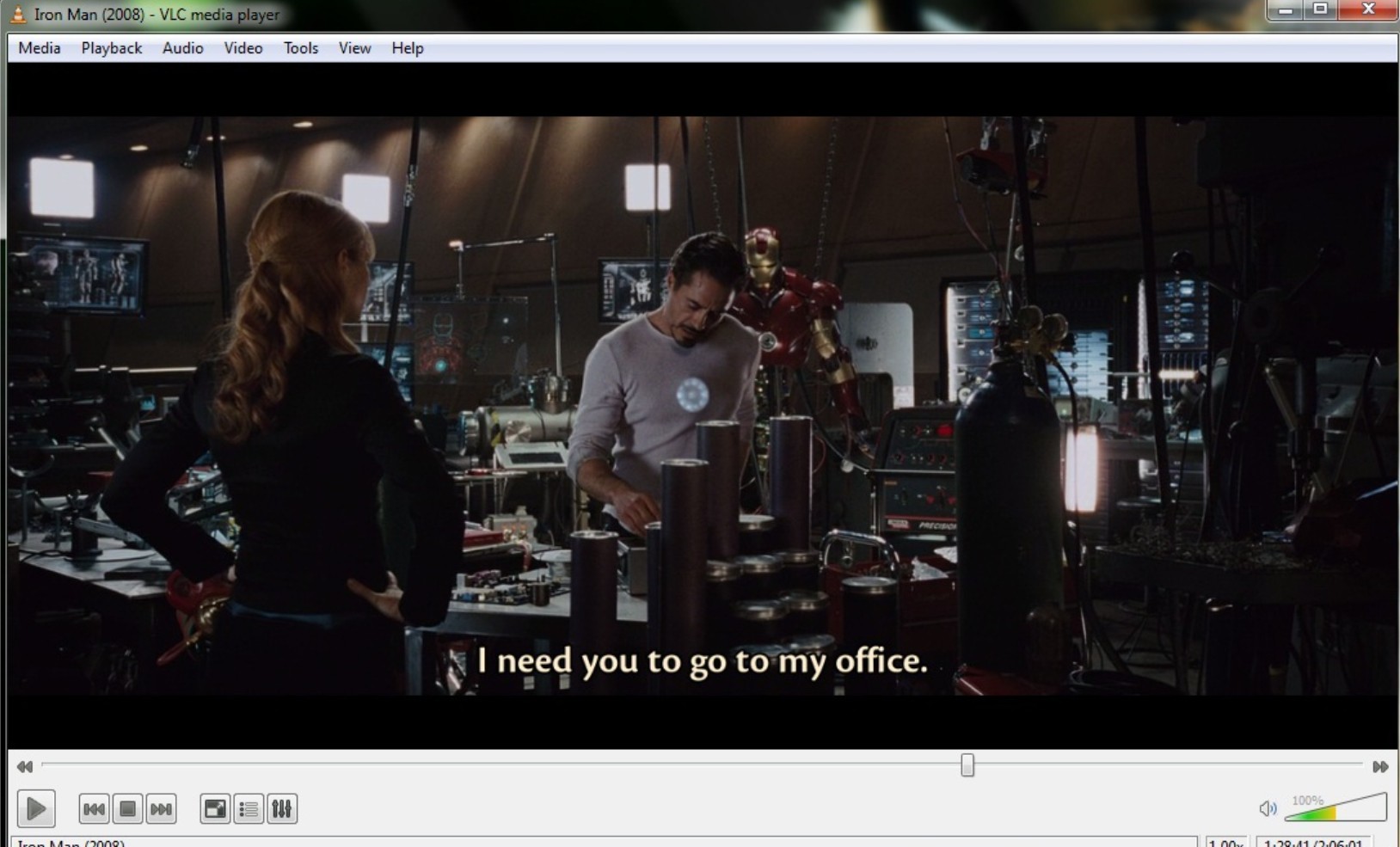Image resolution: width=1400 pixels, height=847 pixels.
Task: Open the Playback menu
Action: coord(110,48)
